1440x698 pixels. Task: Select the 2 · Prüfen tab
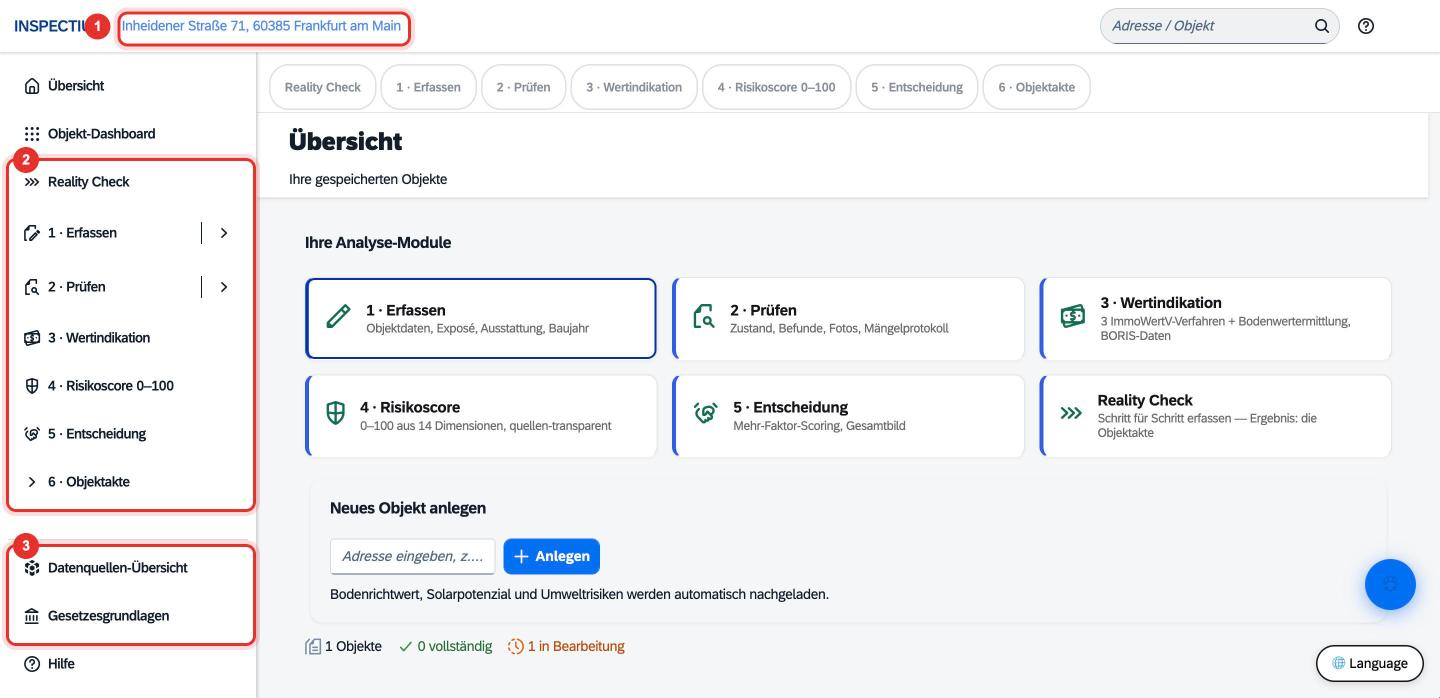tap(523, 87)
